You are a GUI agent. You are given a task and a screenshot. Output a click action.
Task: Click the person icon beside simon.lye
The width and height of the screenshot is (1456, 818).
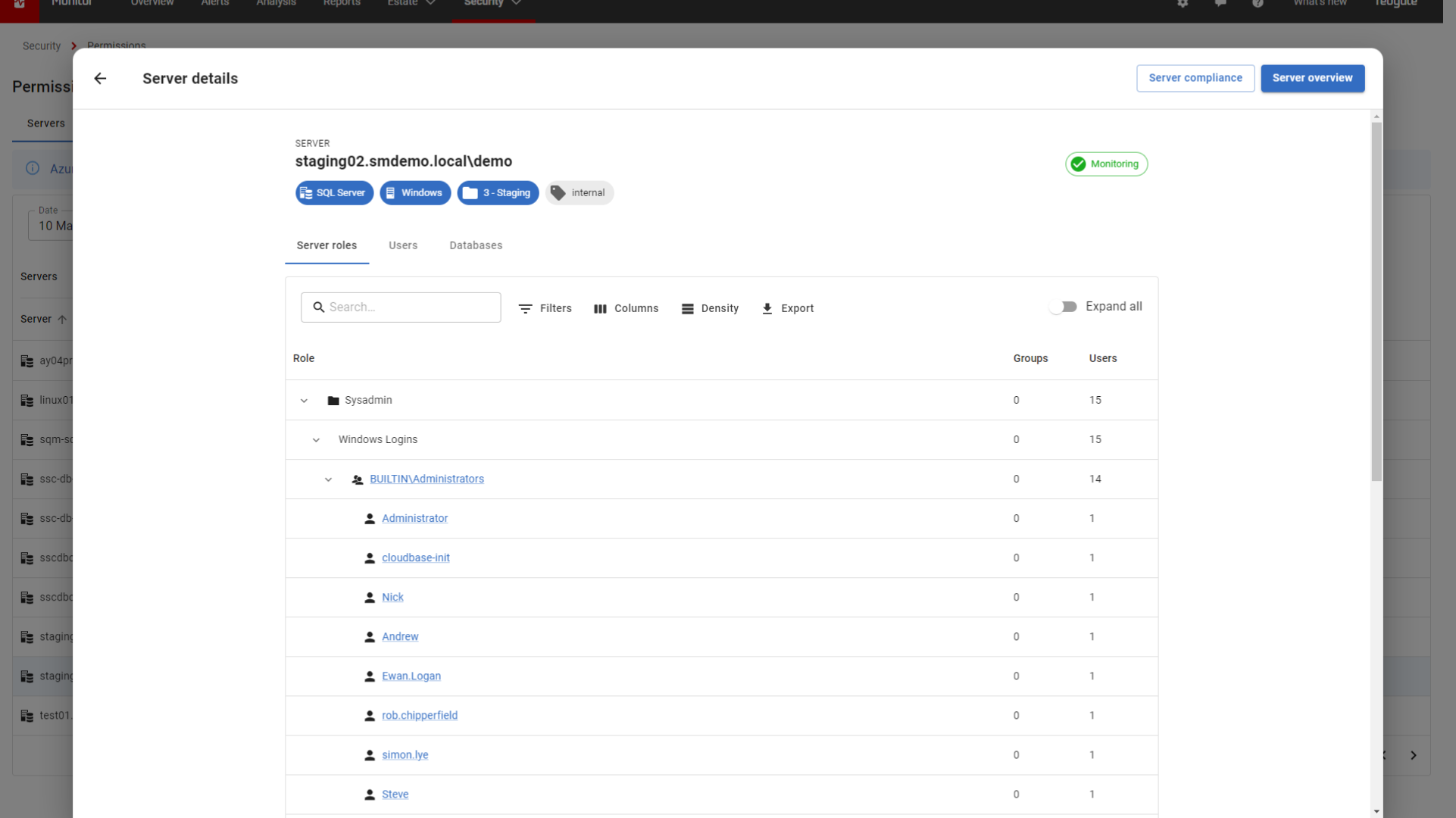[370, 754]
